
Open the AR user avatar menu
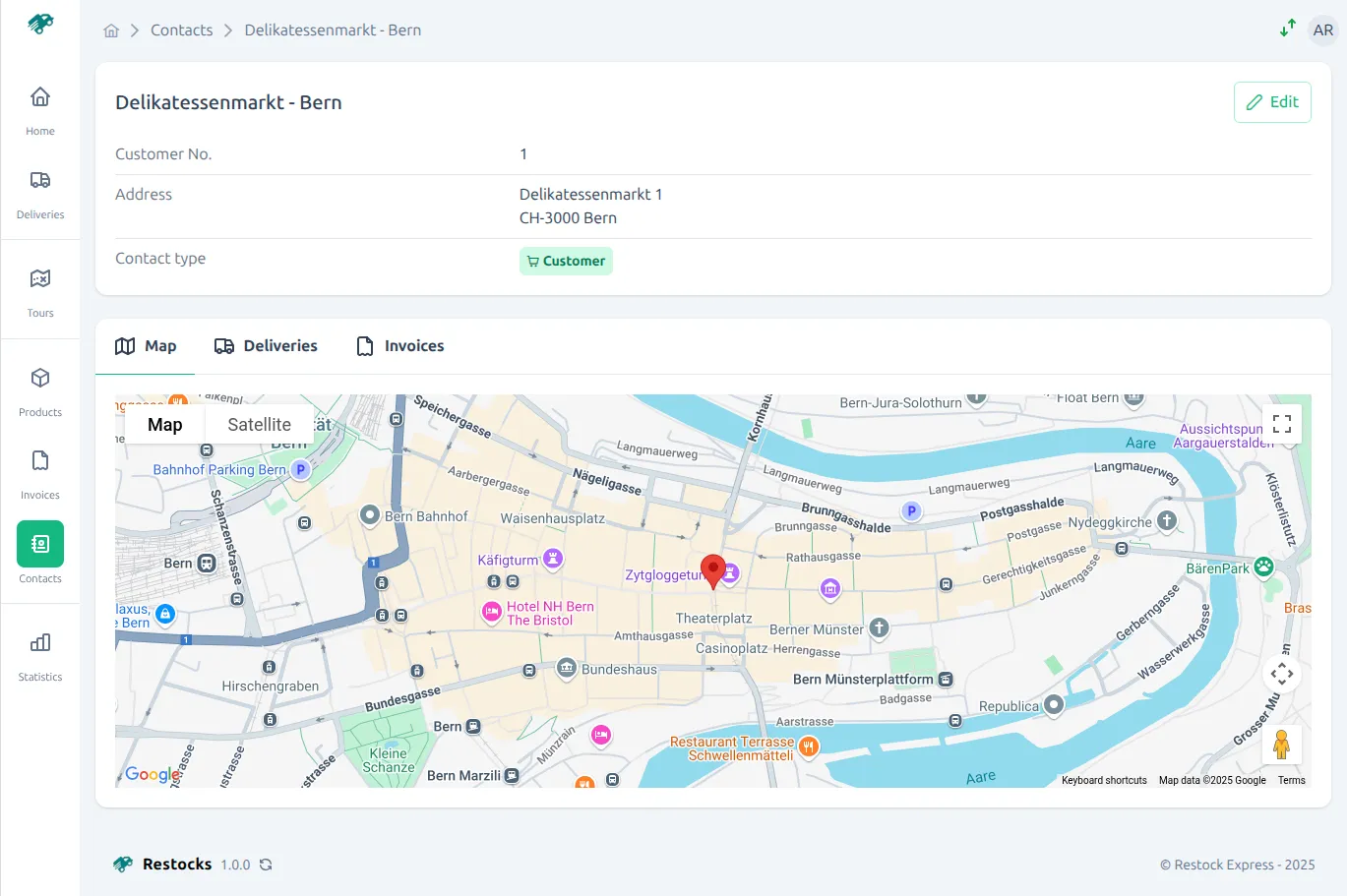point(1322,30)
